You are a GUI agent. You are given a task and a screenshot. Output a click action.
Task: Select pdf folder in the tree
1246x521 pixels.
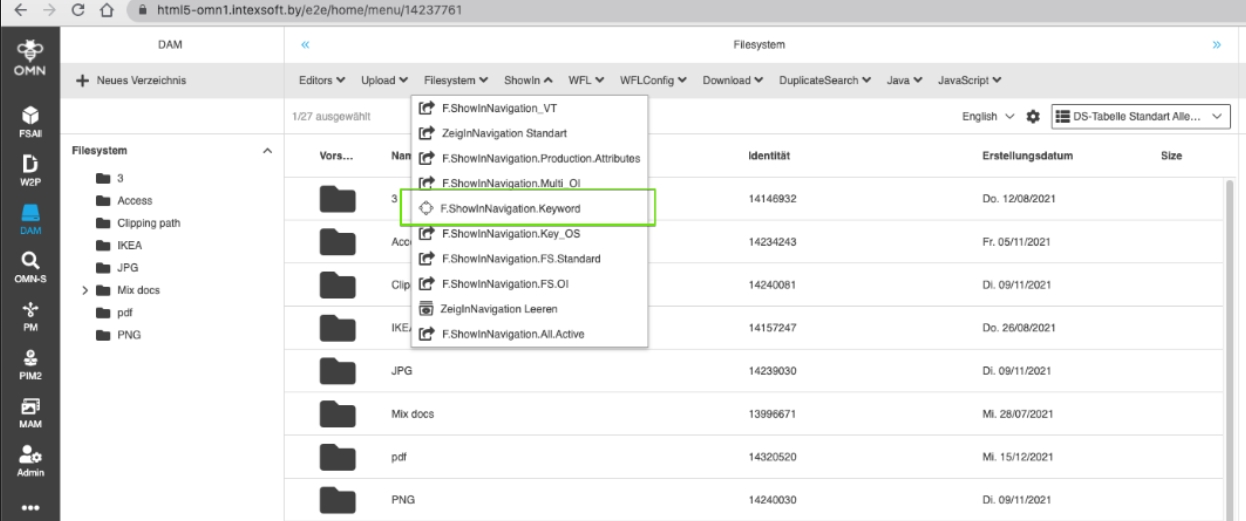click(x=116, y=312)
